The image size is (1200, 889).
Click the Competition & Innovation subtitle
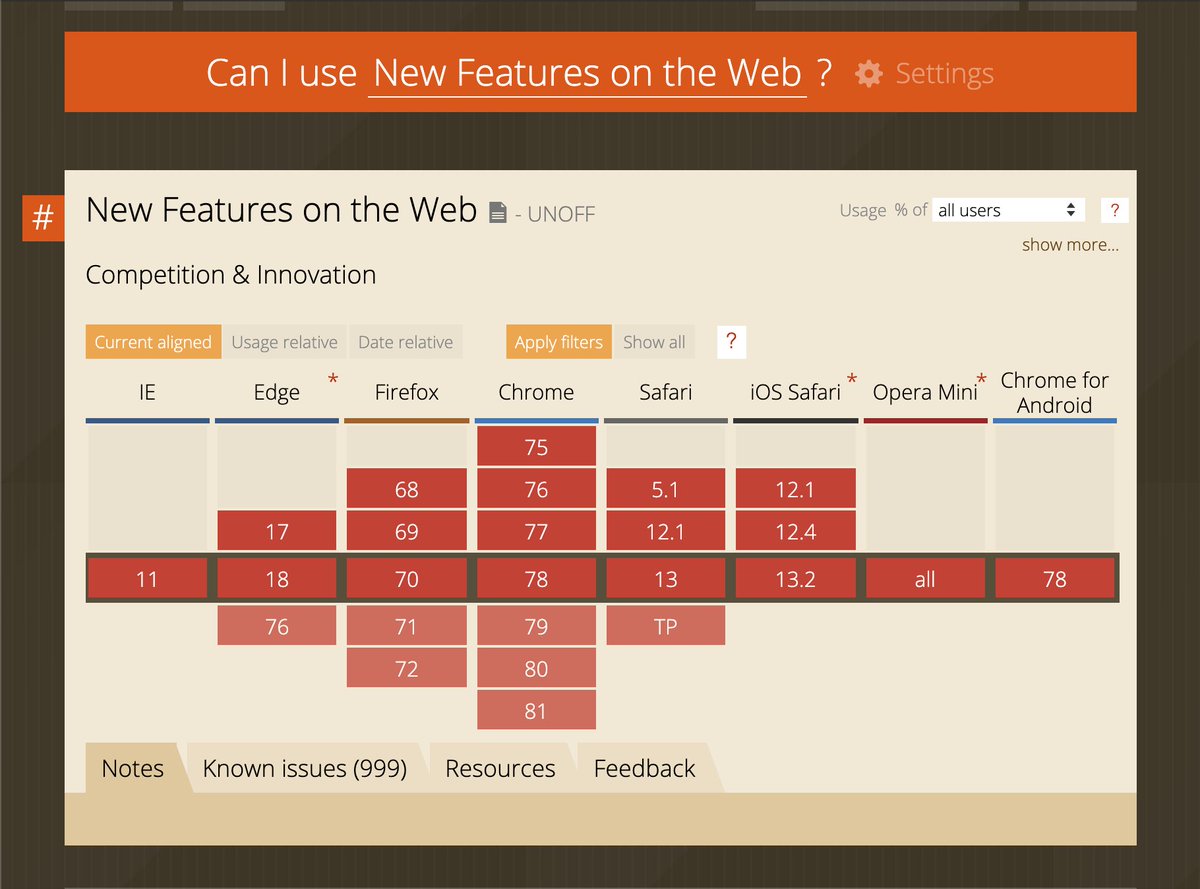click(x=231, y=275)
